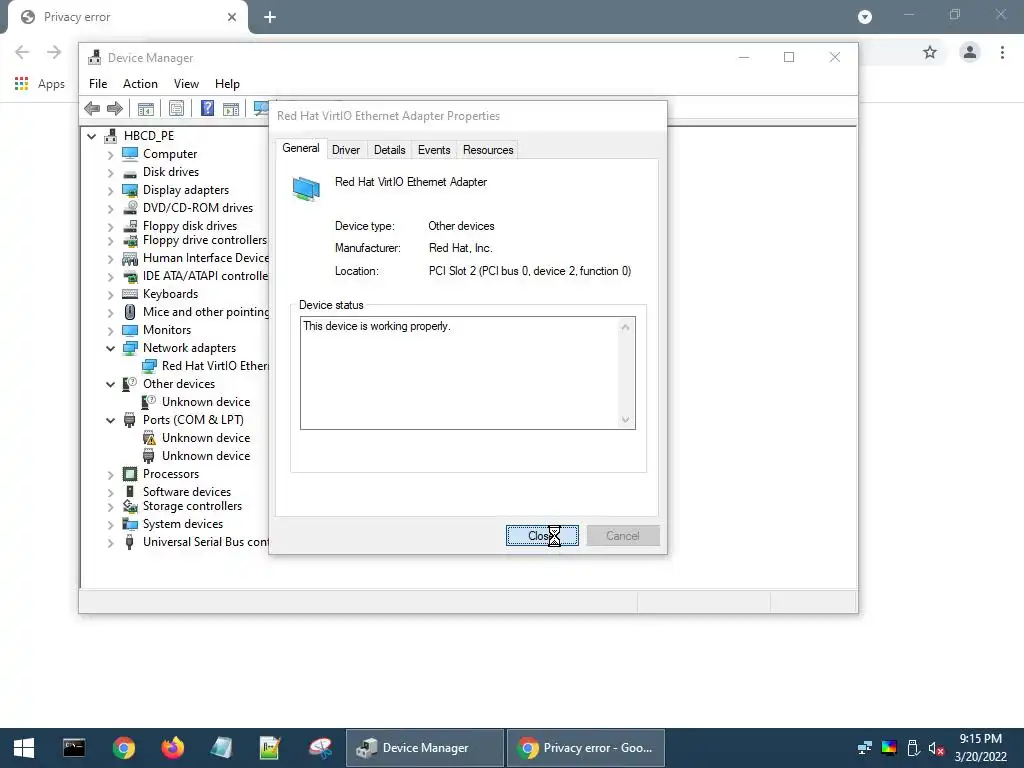Switch to Device Manager taskbar button
The width and height of the screenshot is (1024, 768).
pyautogui.click(x=424, y=748)
